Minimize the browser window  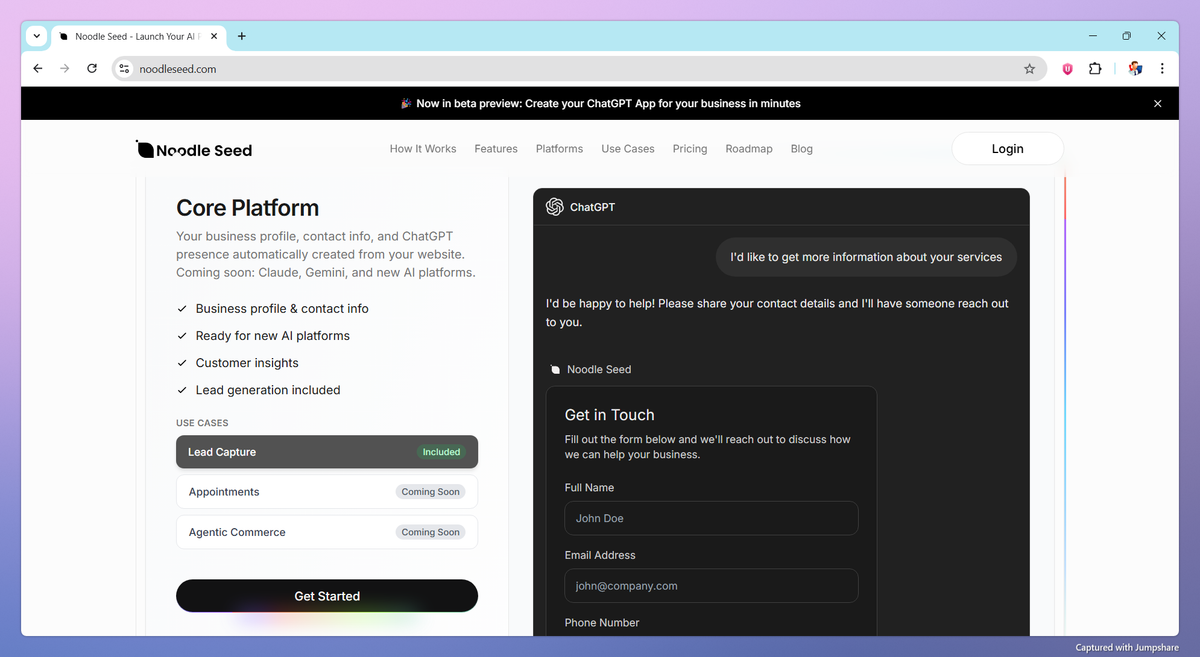(x=1091, y=36)
